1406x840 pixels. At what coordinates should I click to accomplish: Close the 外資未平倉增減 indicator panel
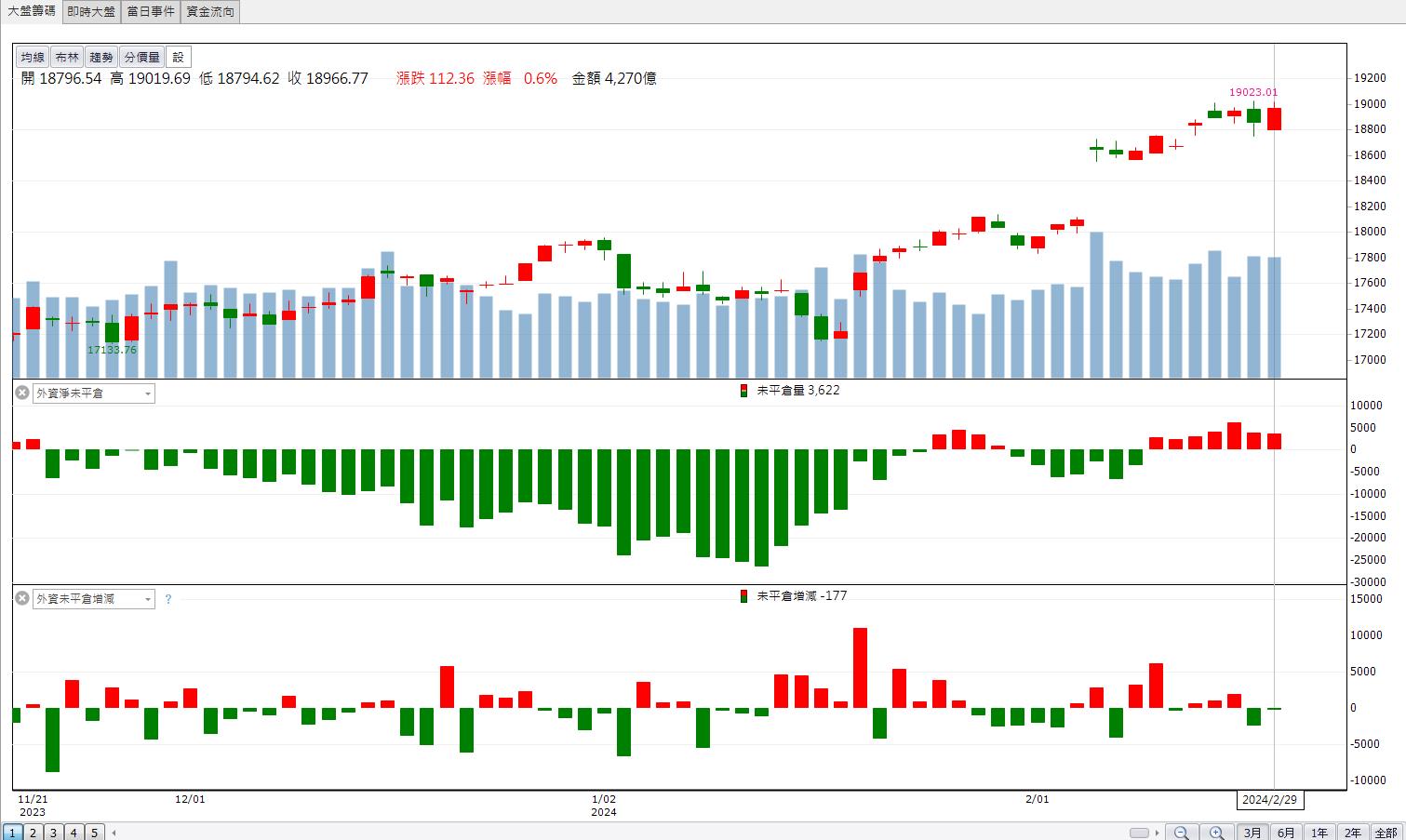point(22,598)
